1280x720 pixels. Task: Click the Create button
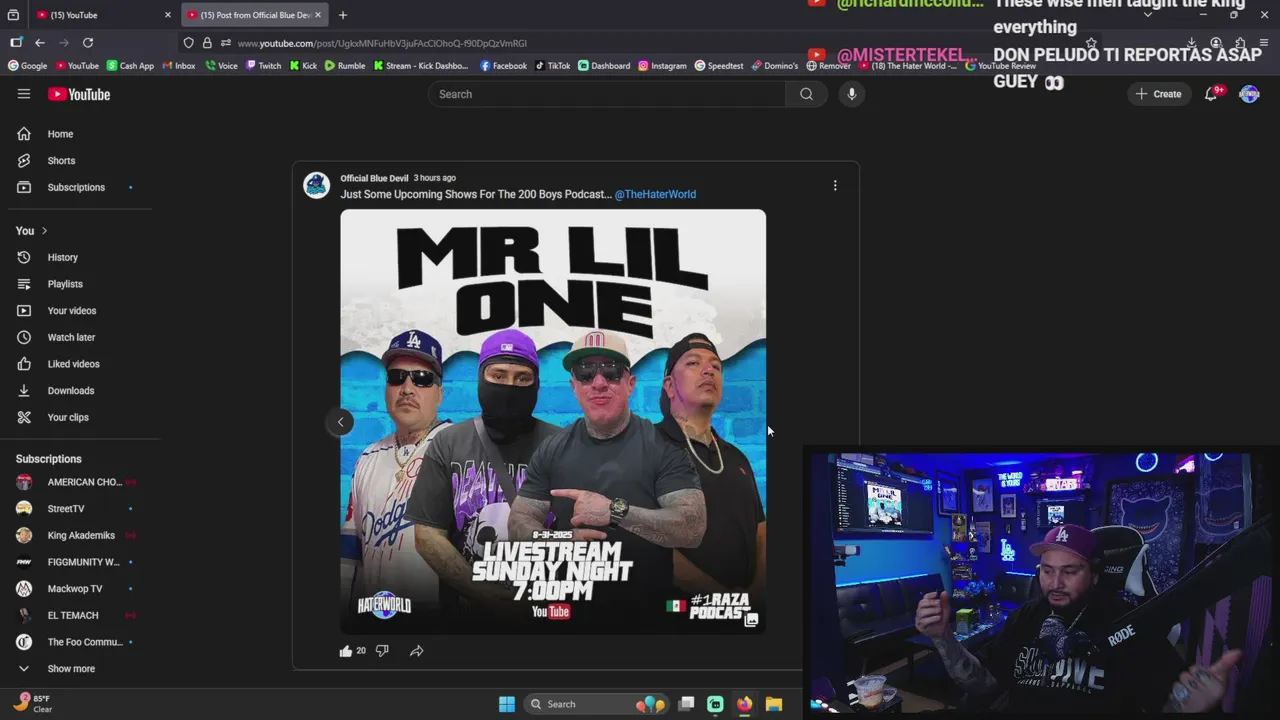click(1159, 94)
